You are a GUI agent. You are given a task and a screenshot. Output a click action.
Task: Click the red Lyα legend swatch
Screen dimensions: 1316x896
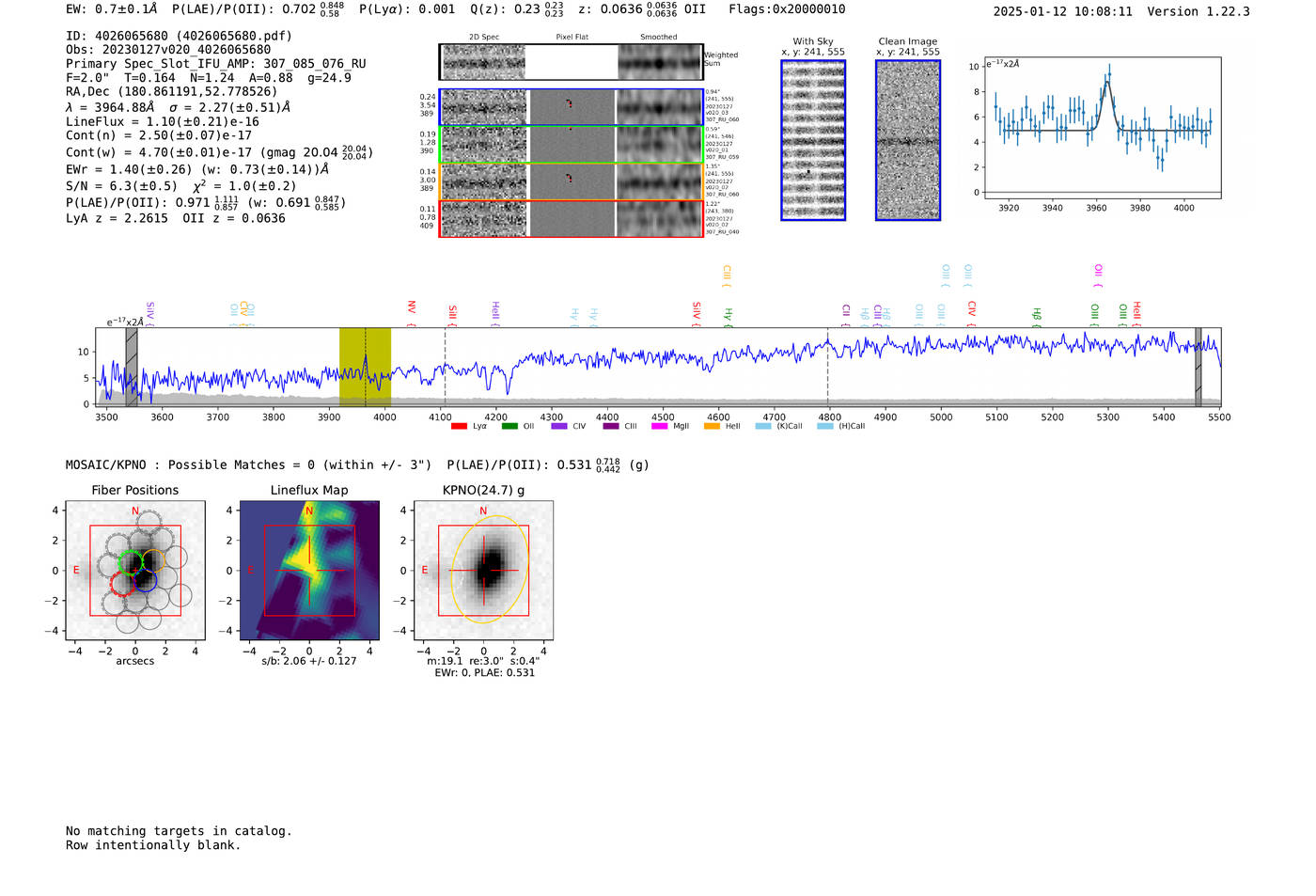click(459, 427)
